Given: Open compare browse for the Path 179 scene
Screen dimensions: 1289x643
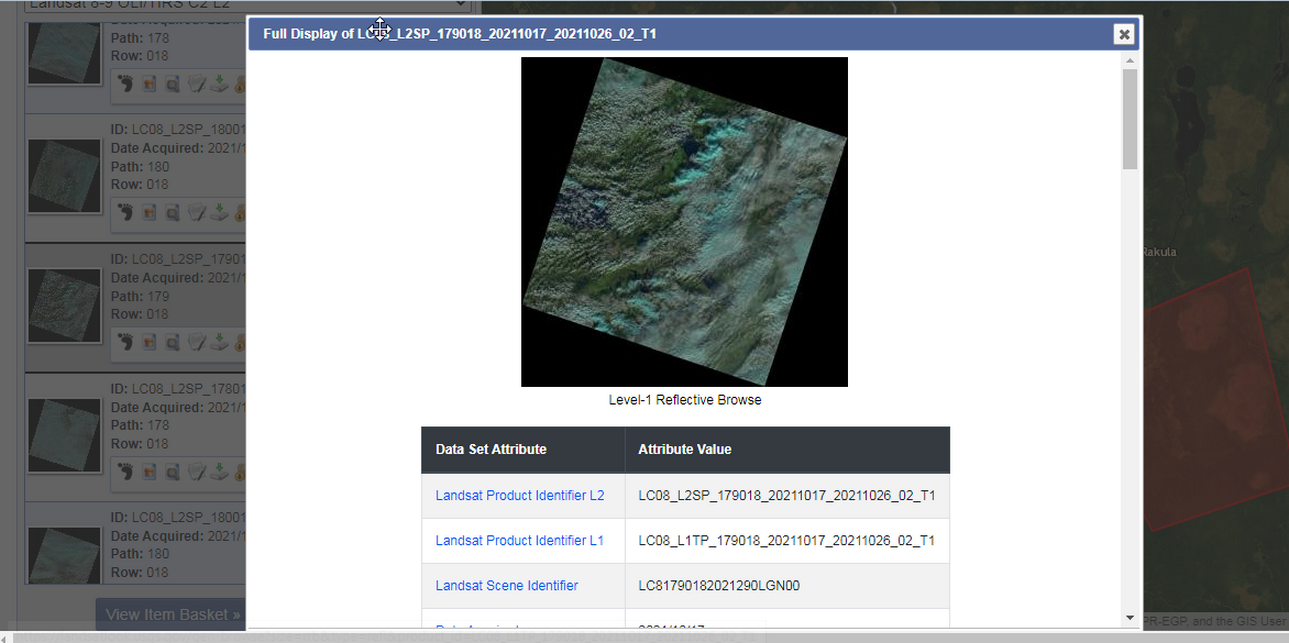Looking at the screenshot, I should 173,342.
